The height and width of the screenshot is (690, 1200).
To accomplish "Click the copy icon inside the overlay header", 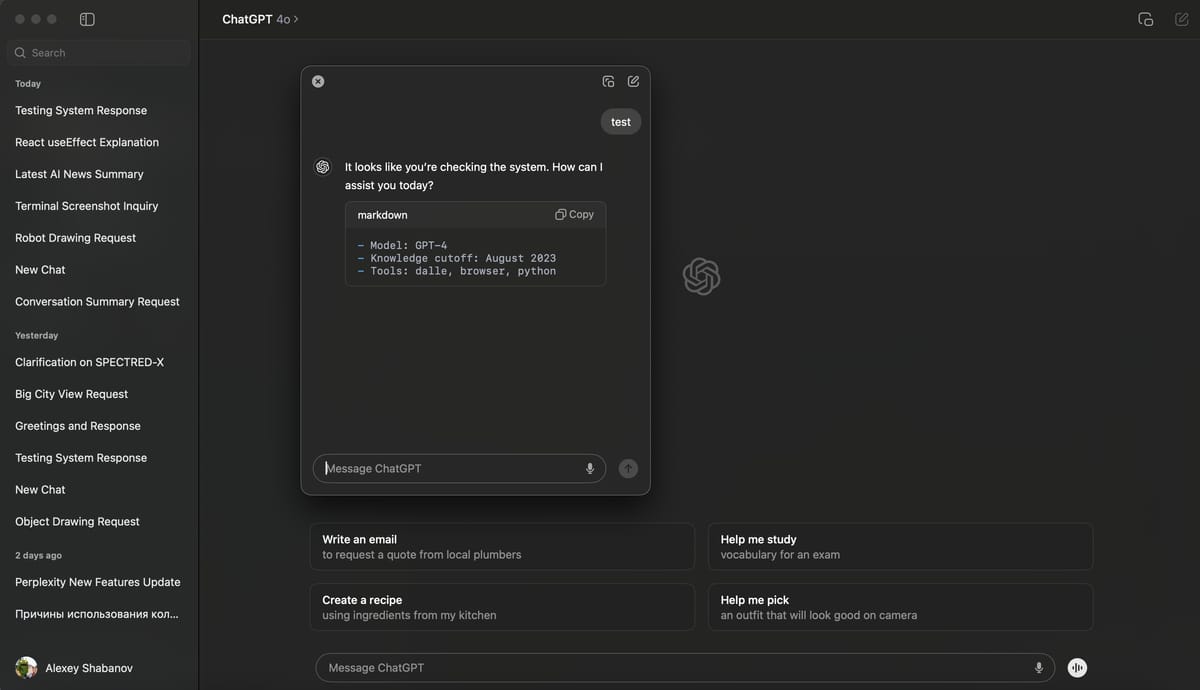I will click(x=608, y=81).
